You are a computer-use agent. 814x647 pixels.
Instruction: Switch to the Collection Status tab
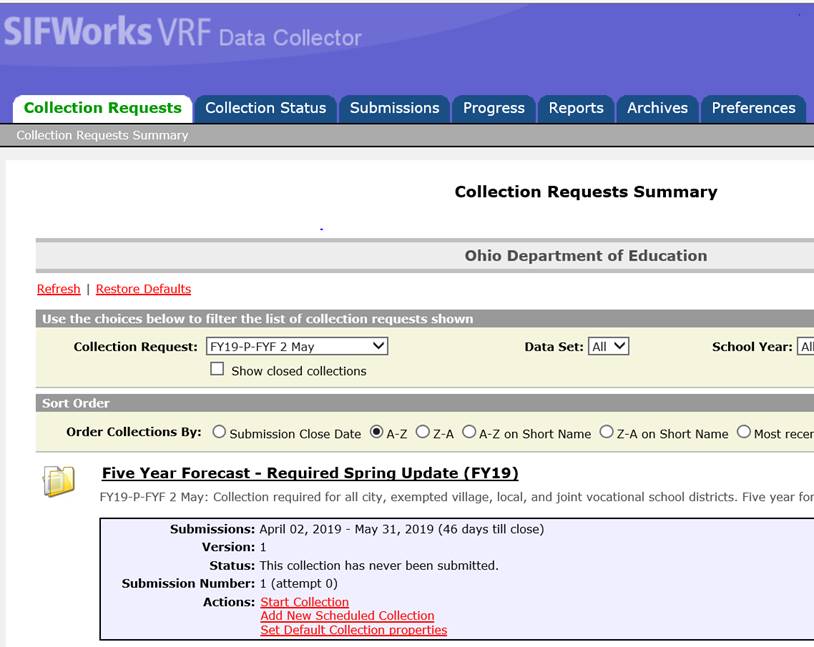265,108
